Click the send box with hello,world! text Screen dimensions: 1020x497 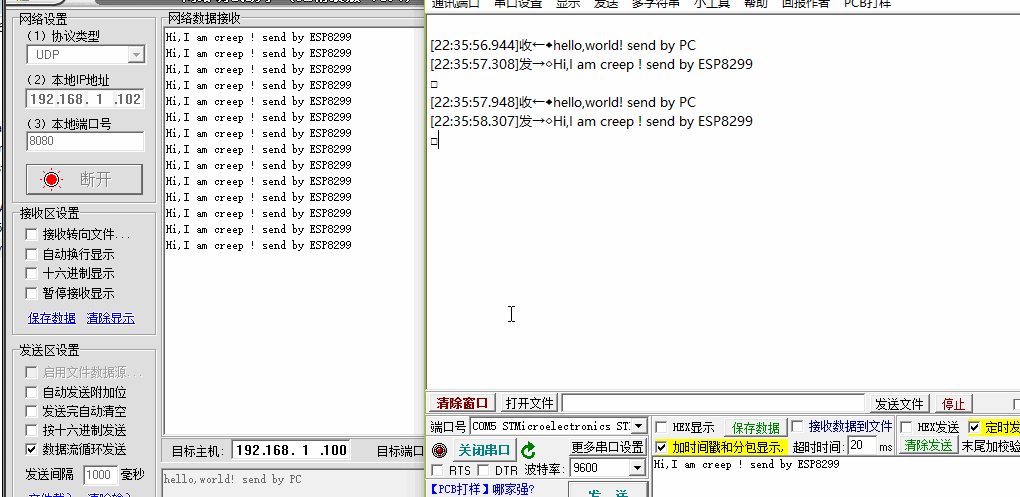293,483
